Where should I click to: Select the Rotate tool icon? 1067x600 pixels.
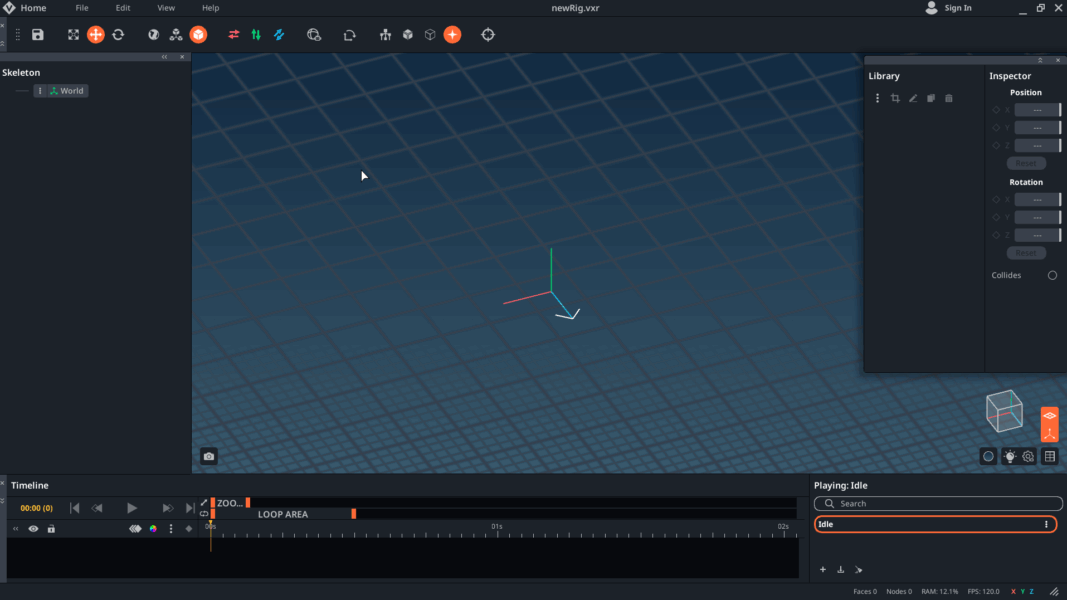point(118,35)
